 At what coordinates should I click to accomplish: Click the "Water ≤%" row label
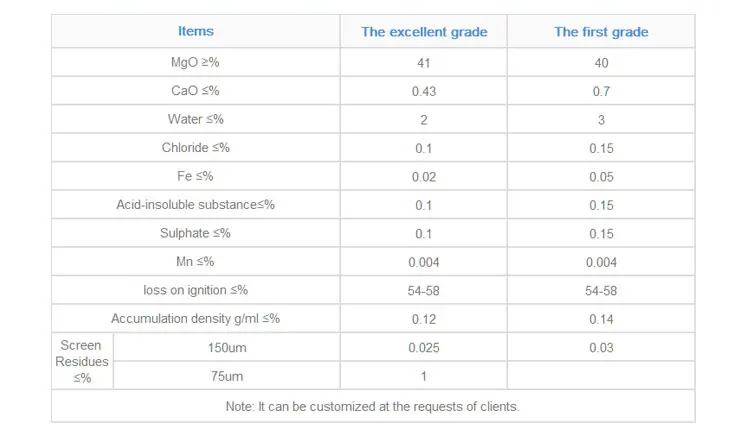tap(195, 120)
